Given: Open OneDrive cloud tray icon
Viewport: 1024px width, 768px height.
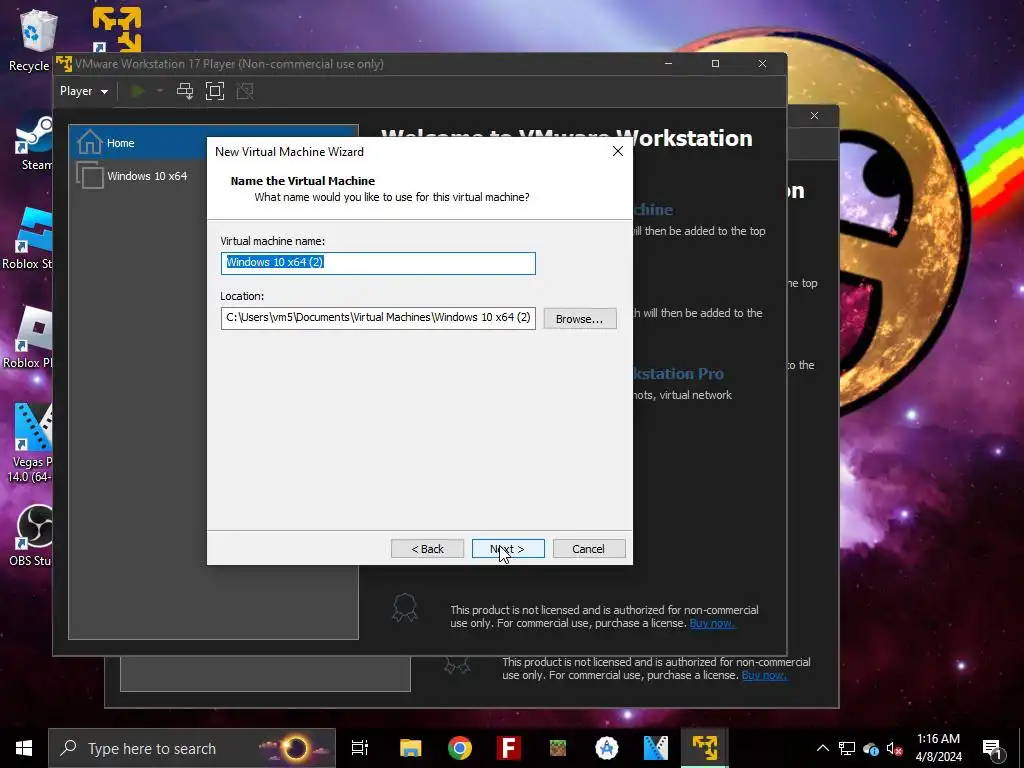Looking at the screenshot, I should coord(871,748).
